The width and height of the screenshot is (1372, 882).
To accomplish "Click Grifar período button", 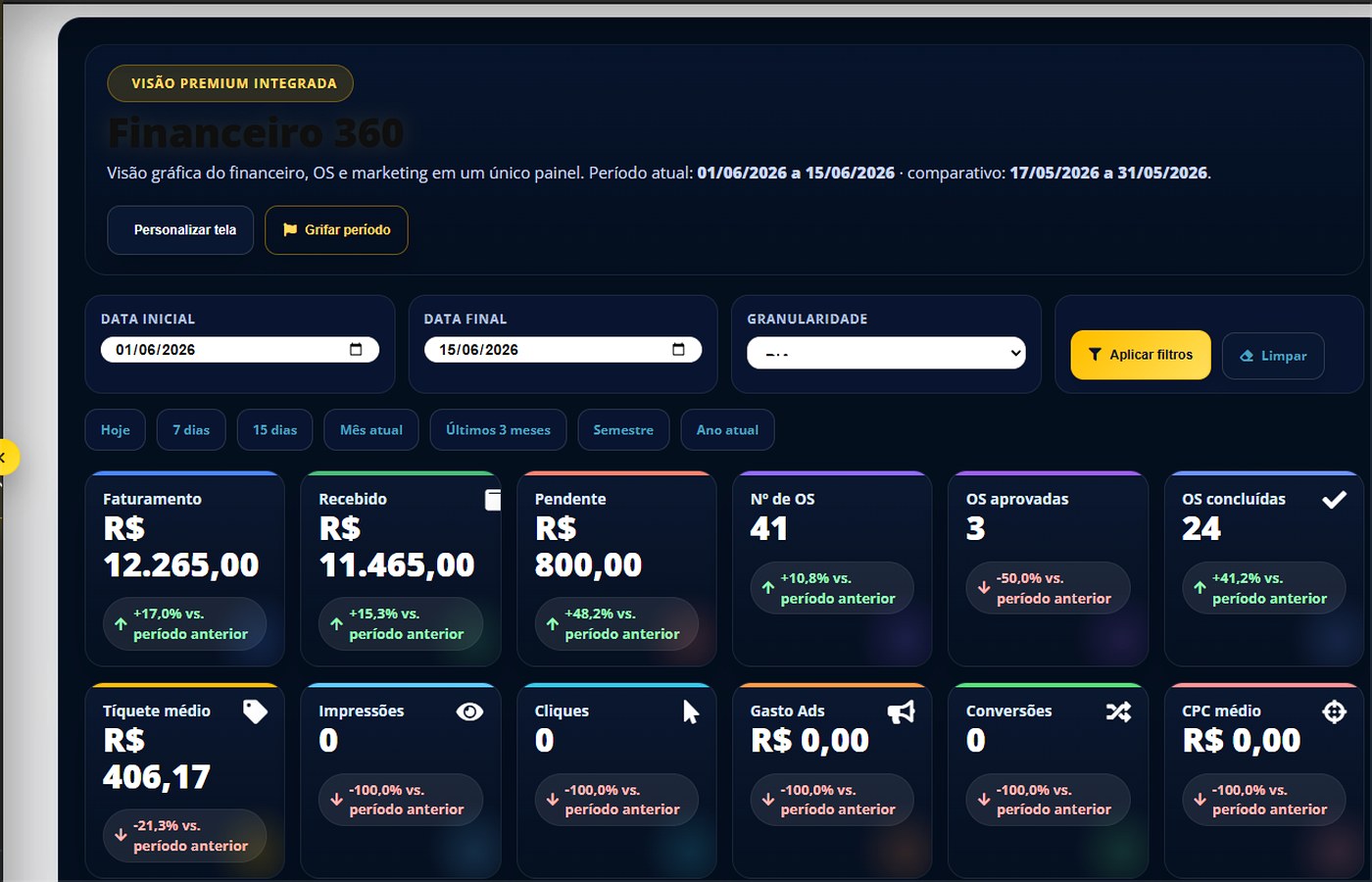I will pos(336,230).
